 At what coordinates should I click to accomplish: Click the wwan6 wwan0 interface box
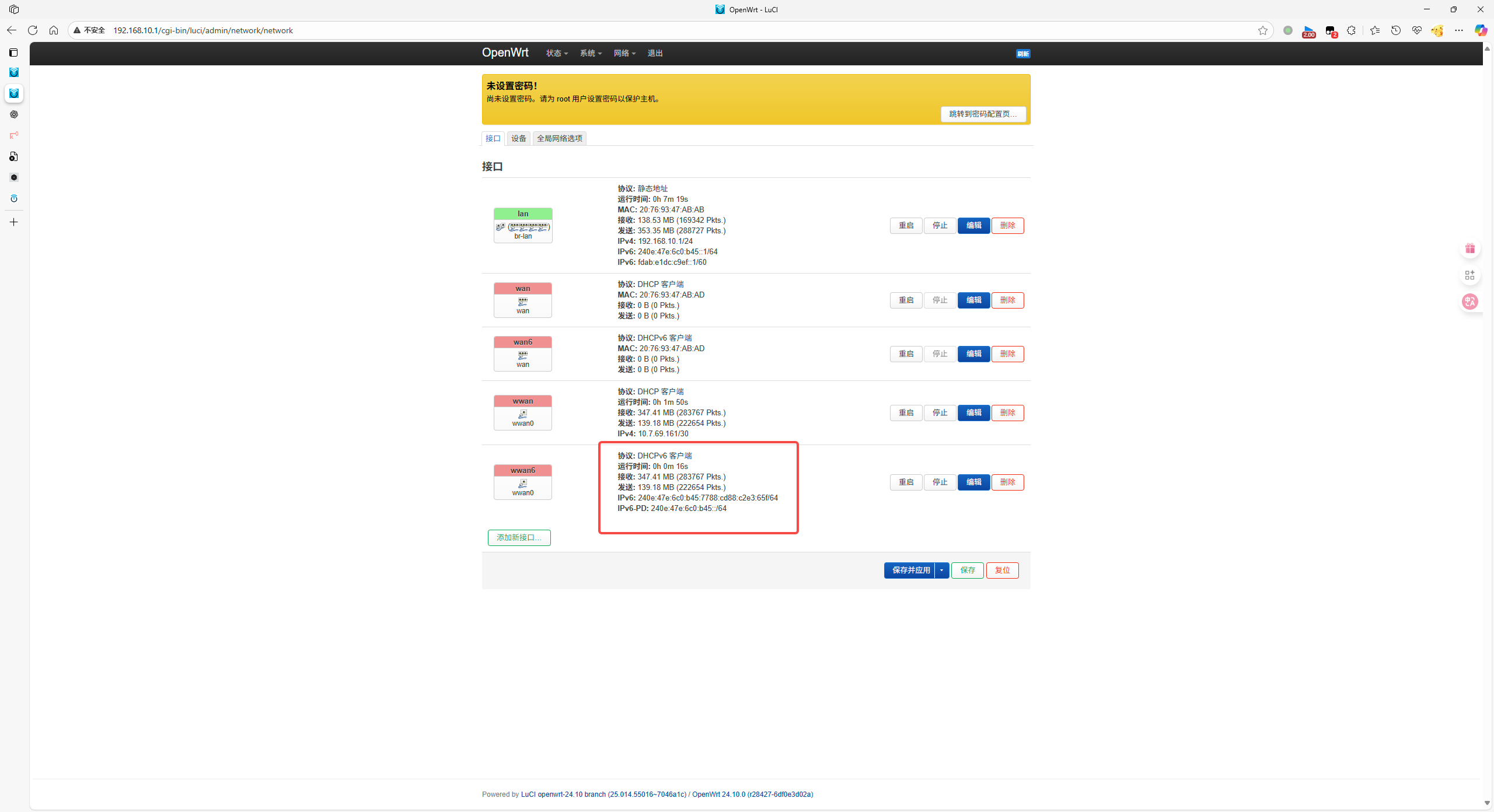coord(523,482)
